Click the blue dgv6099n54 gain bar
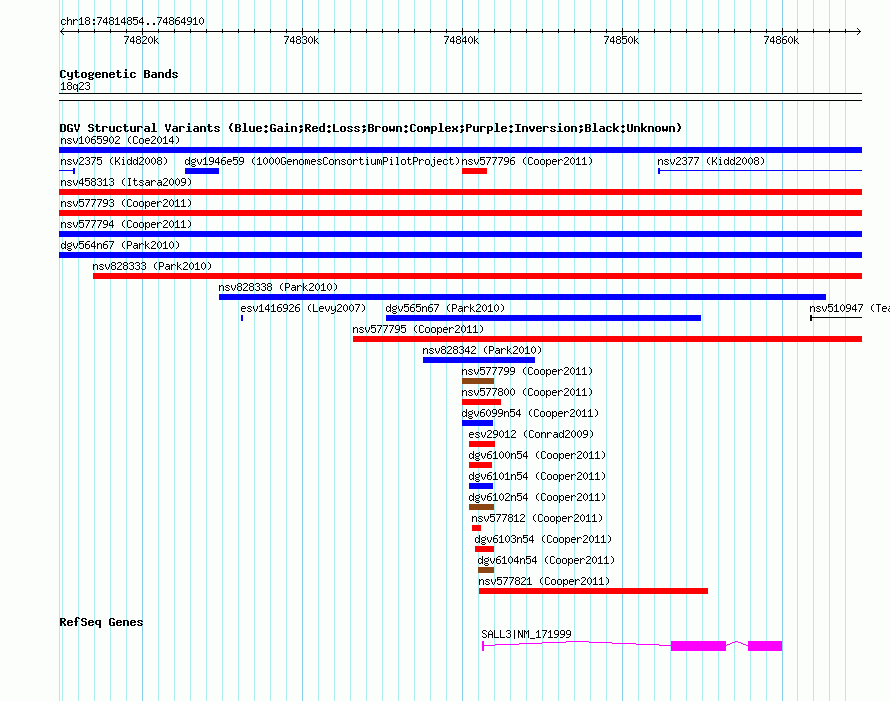 (477, 423)
